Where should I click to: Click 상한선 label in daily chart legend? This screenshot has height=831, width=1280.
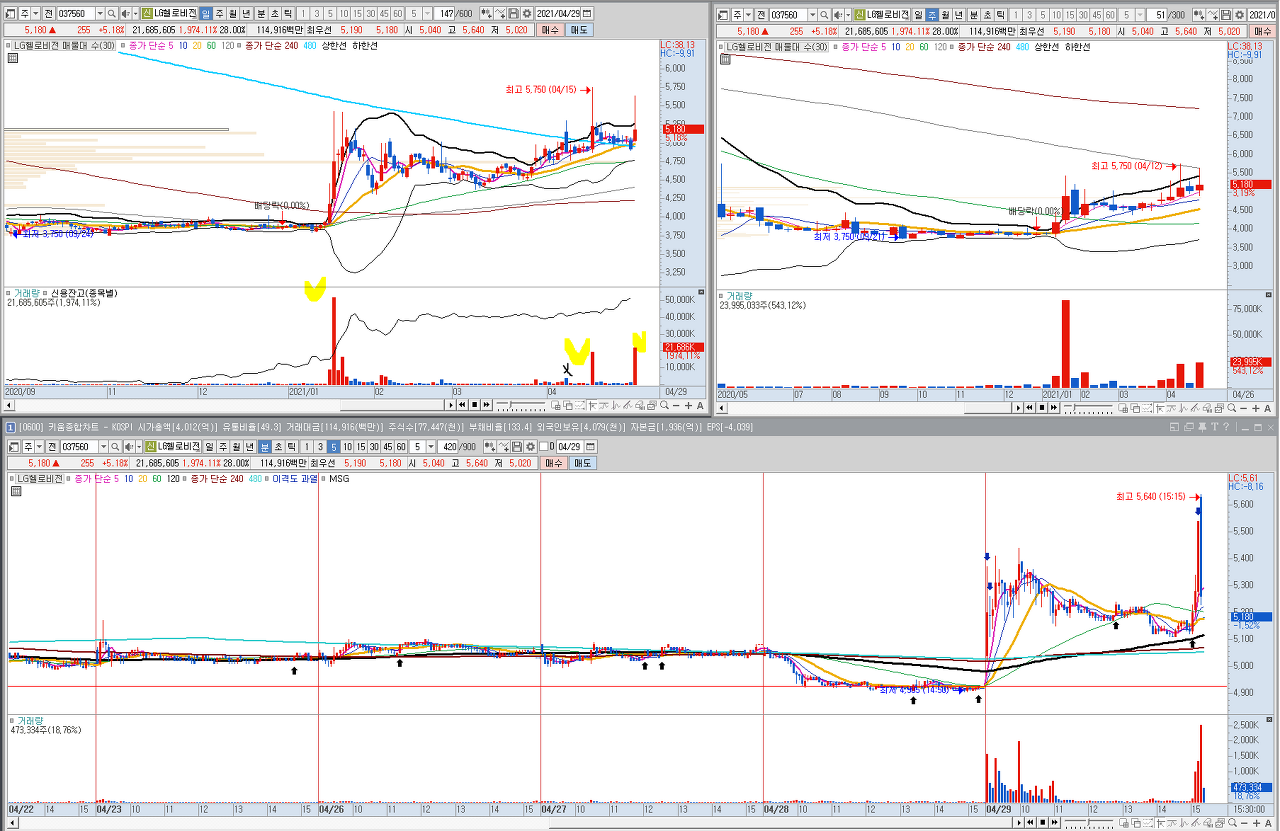332,46
